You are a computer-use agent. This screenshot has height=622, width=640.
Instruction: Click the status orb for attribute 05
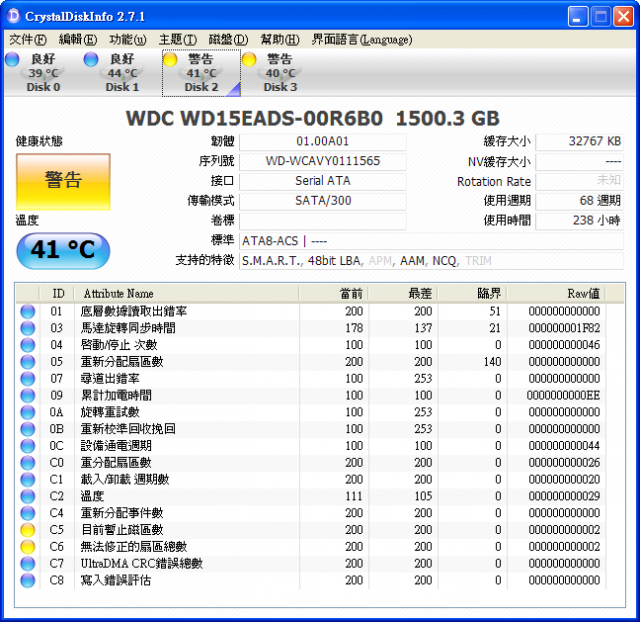[28, 362]
